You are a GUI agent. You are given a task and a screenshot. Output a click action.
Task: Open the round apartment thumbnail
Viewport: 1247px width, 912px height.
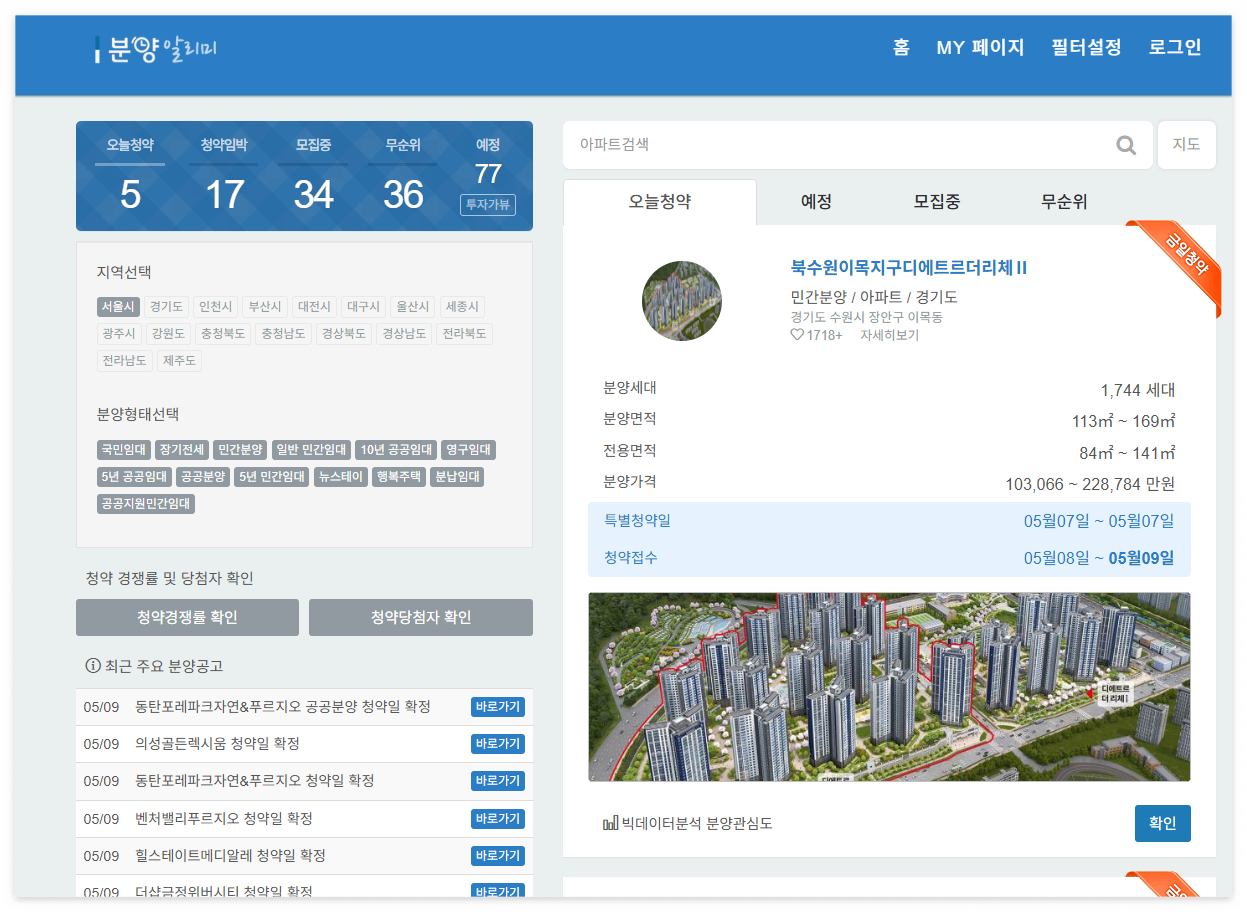(682, 301)
